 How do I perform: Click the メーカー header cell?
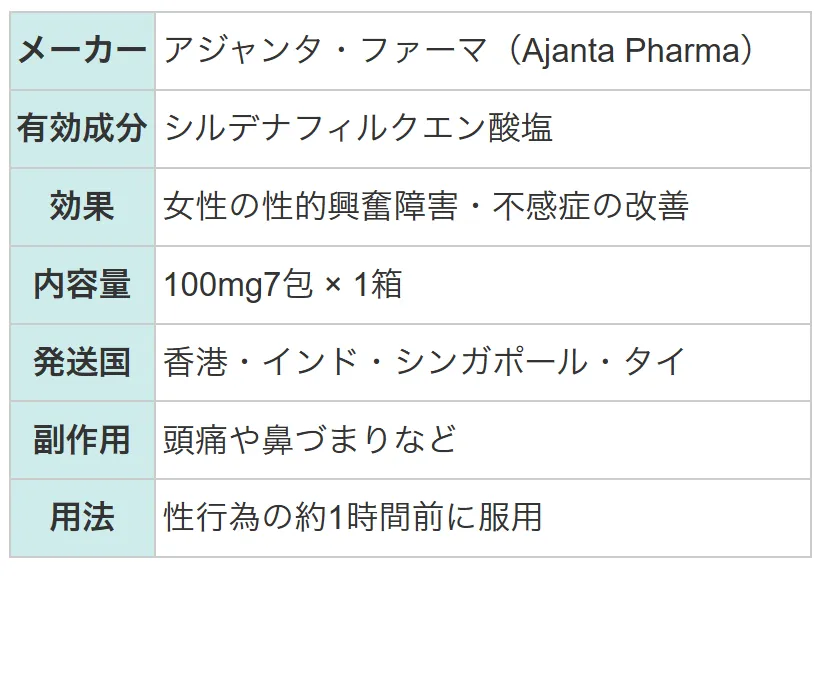pyautogui.click(x=83, y=51)
